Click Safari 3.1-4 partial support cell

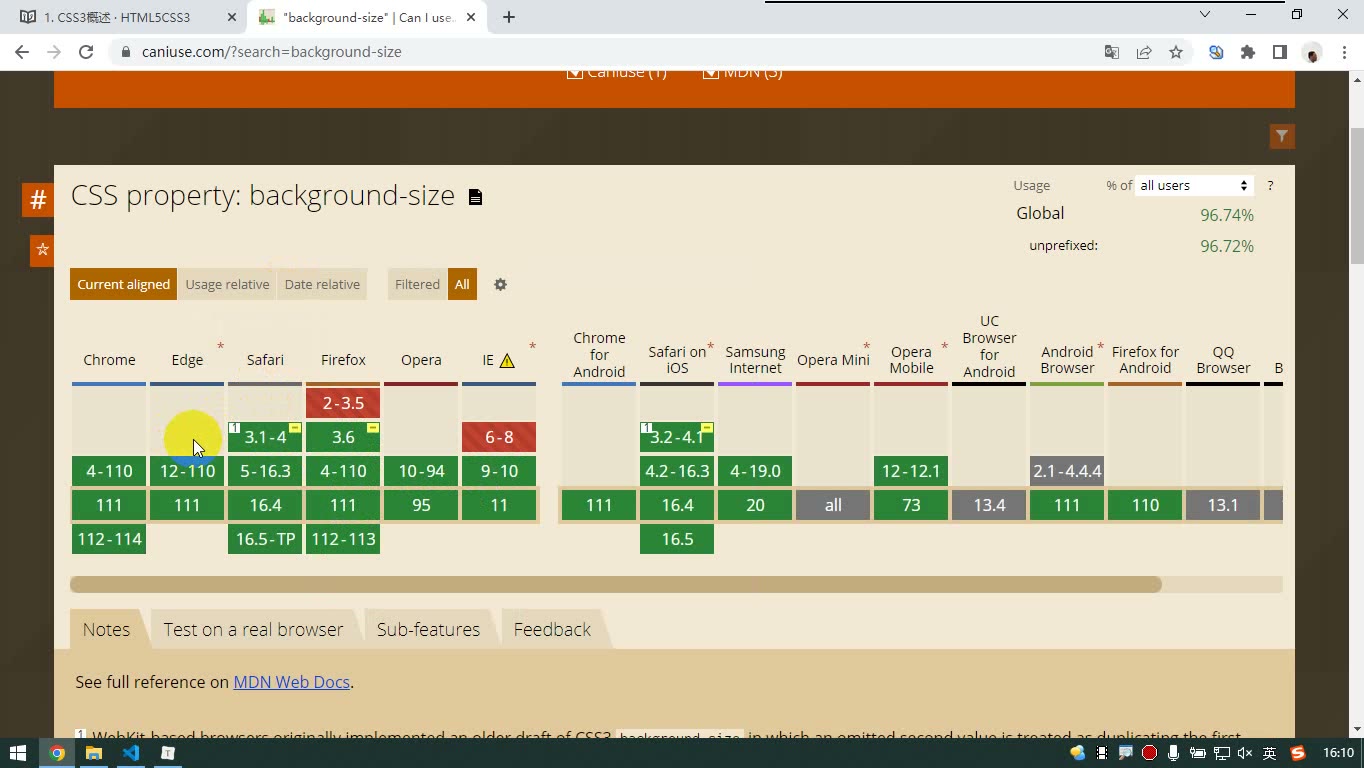tap(265, 437)
